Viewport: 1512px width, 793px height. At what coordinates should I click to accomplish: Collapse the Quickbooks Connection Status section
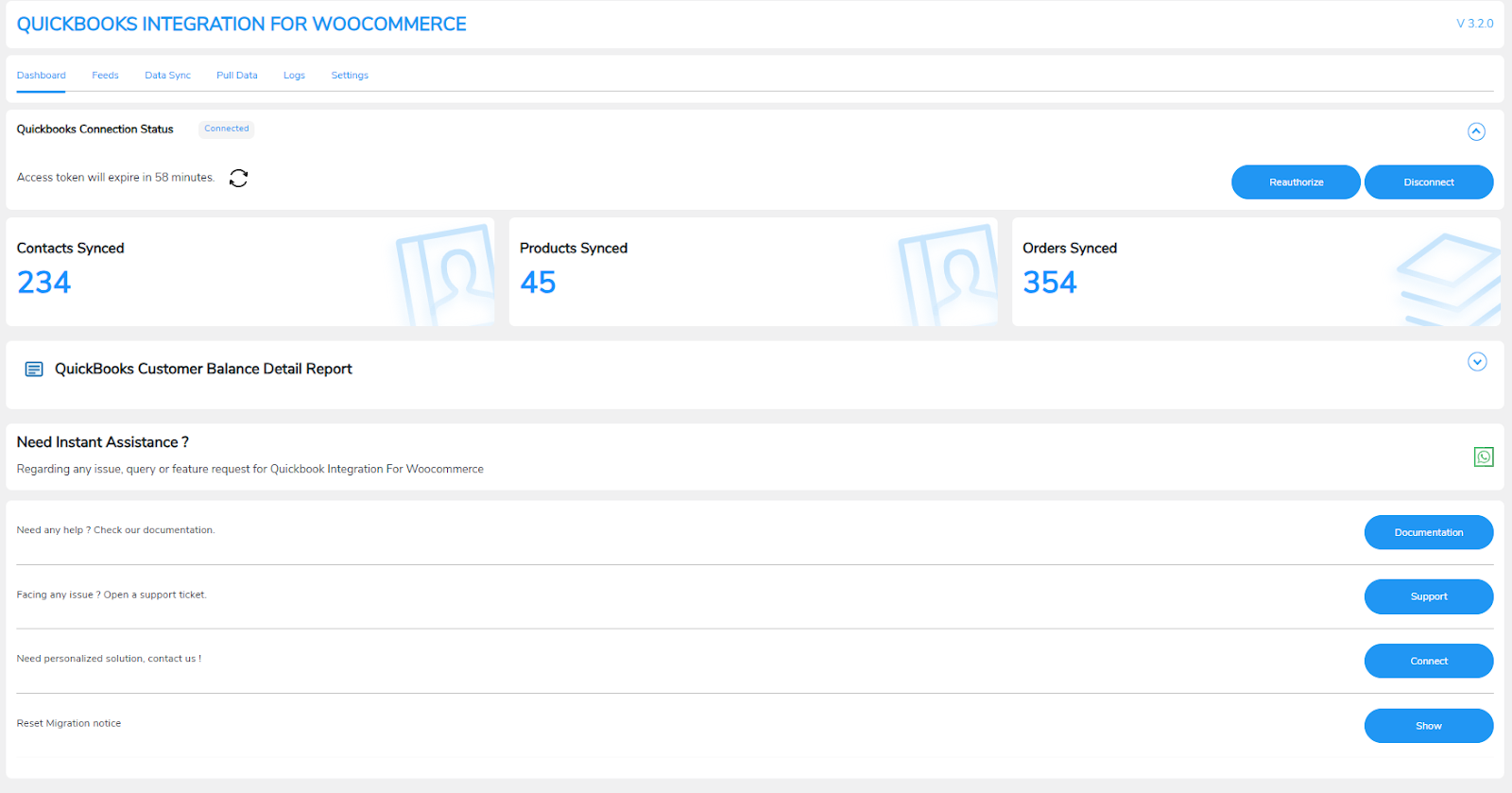tap(1476, 131)
